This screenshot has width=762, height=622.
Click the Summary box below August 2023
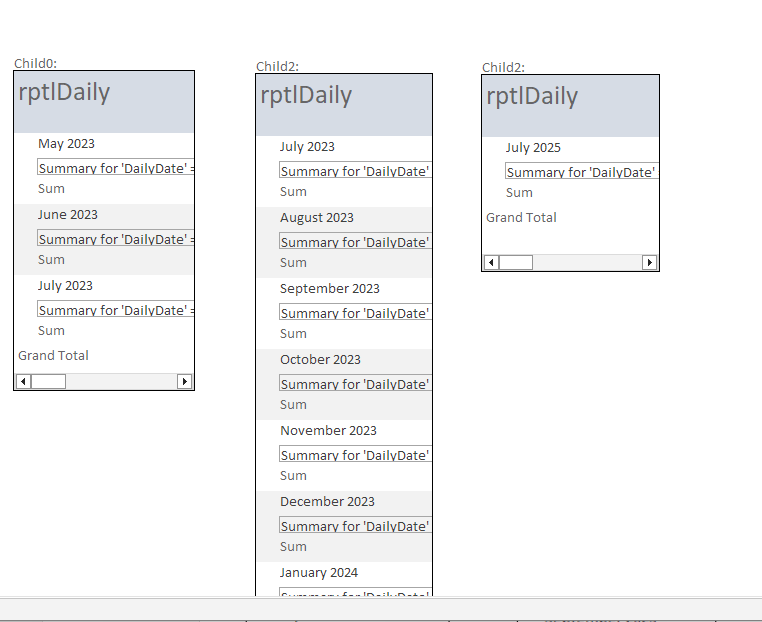(x=355, y=242)
